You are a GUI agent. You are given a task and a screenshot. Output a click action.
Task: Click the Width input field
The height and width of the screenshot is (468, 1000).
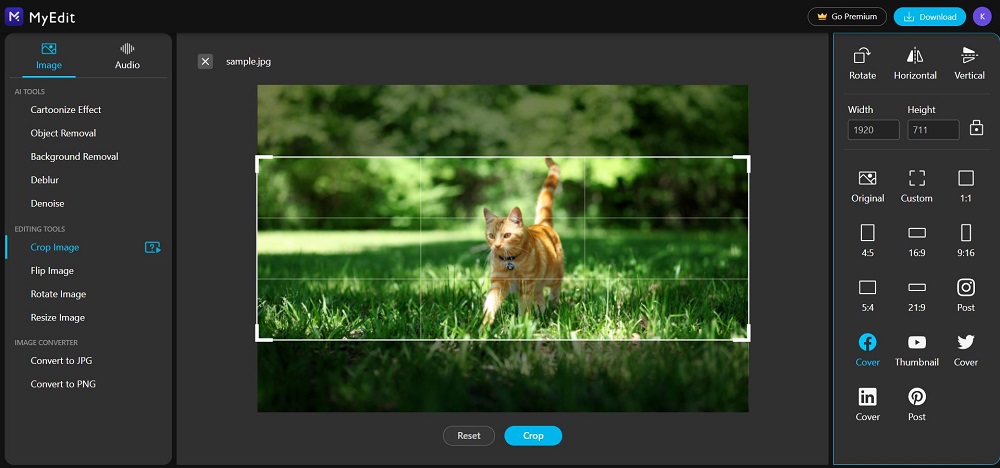[x=873, y=129]
